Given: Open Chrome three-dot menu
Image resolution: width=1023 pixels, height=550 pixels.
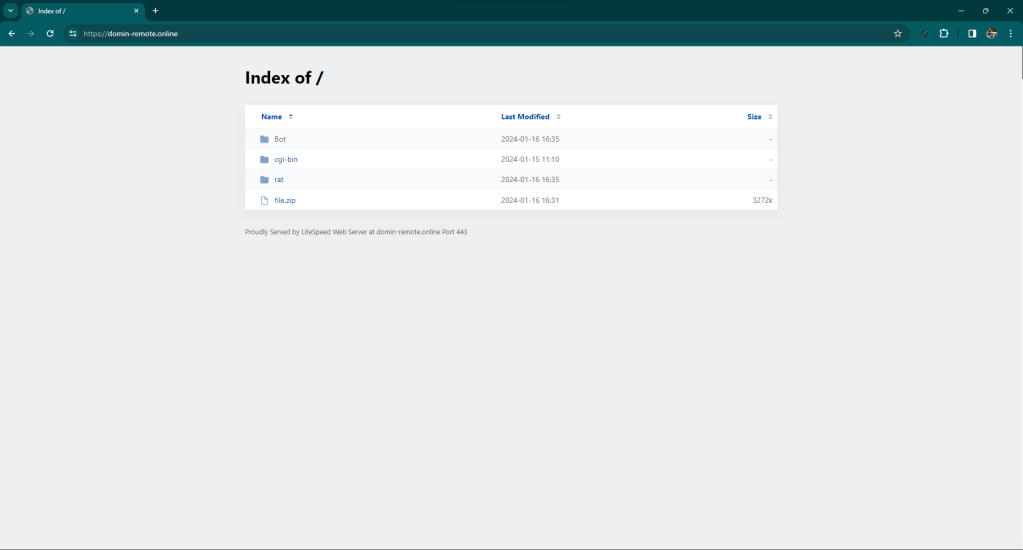Looking at the screenshot, I should [1010, 33].
